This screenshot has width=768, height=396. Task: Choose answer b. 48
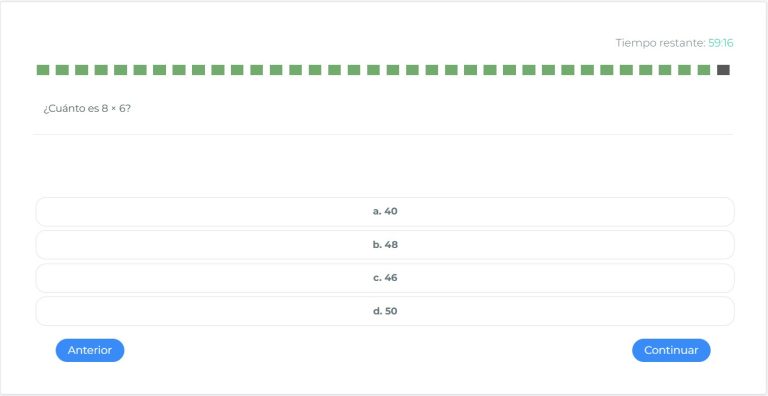385,245
